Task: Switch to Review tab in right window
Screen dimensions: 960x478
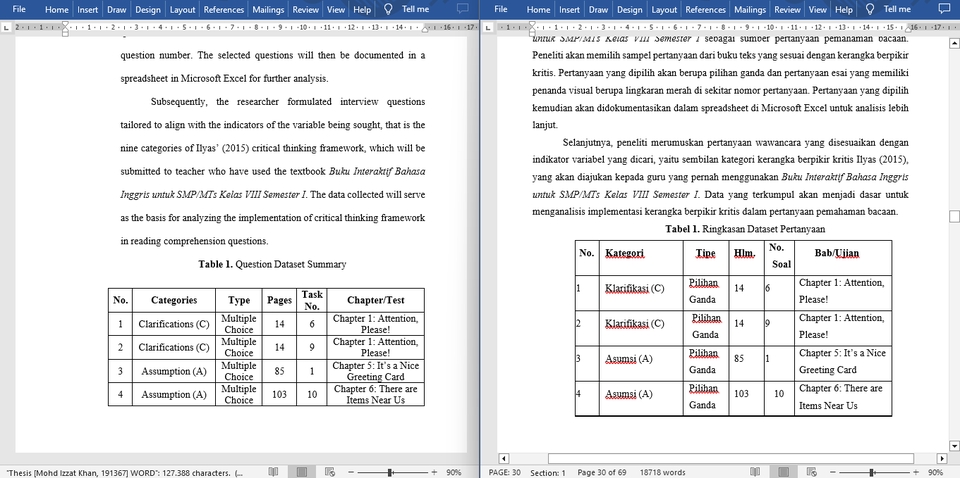Action: click(788, 9)
